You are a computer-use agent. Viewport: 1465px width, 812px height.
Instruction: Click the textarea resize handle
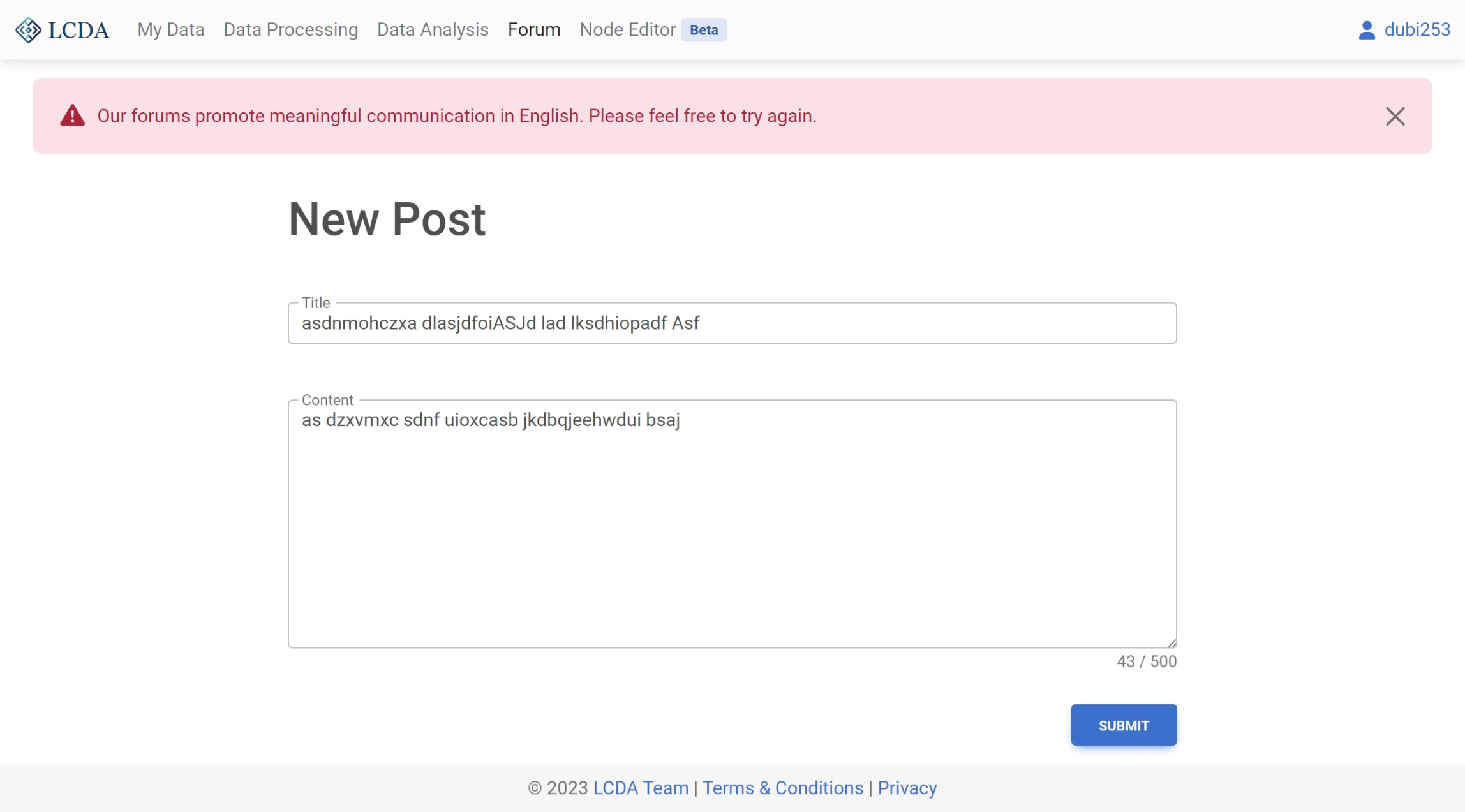pos(1171,641)
